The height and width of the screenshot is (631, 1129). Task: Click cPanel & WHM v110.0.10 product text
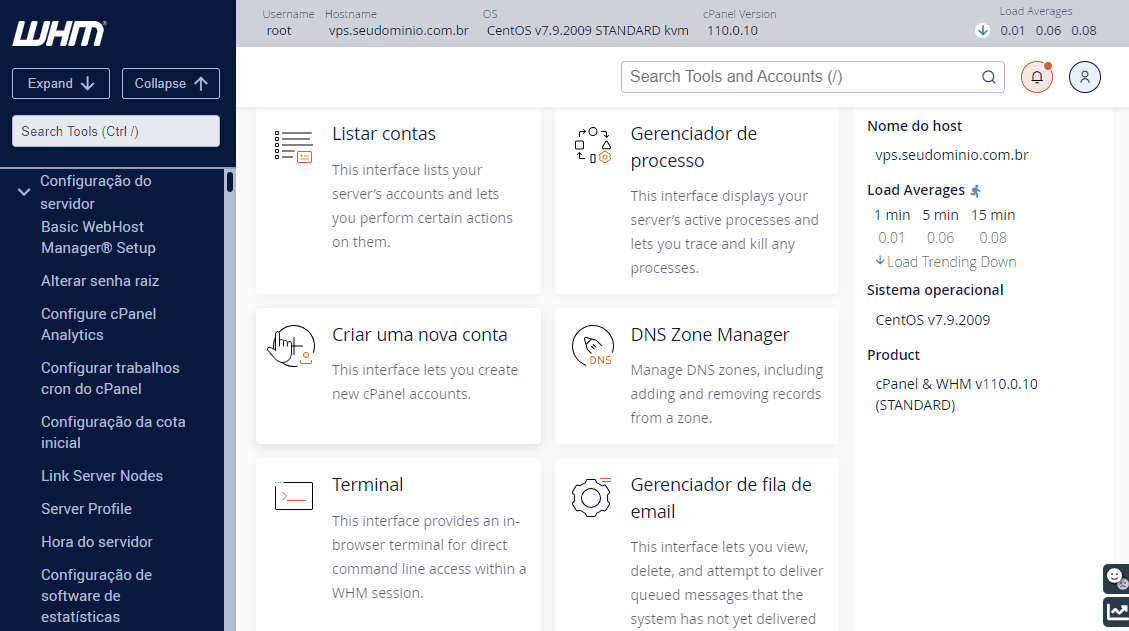pyautogui.click(x=956, y=395)
